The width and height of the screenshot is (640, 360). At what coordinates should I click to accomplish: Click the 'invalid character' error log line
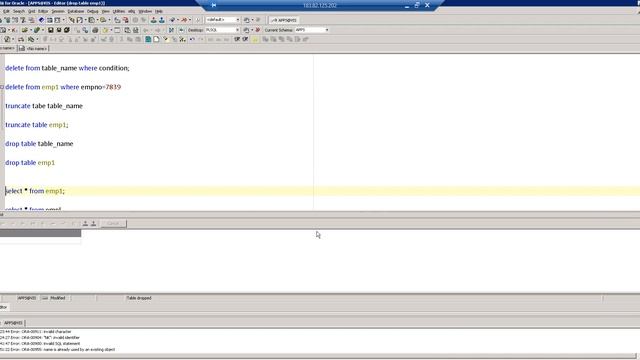coord(36,332)
